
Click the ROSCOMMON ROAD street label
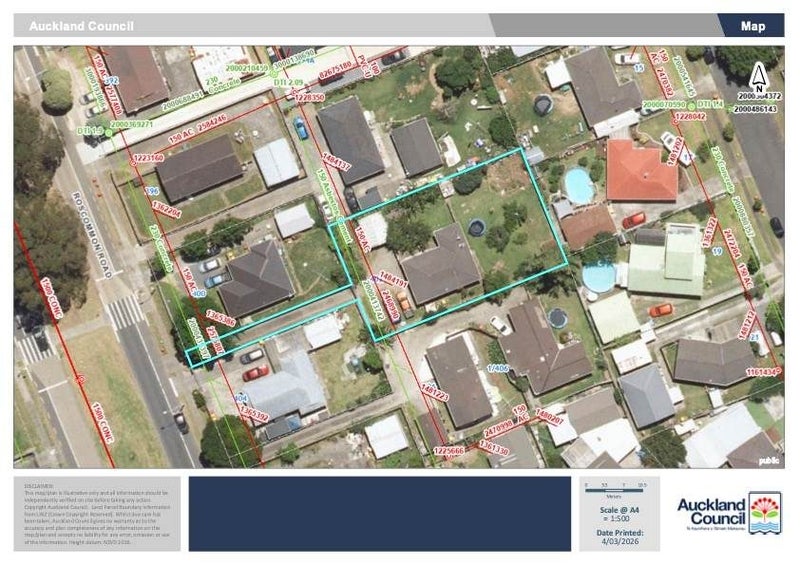[91, 235]
